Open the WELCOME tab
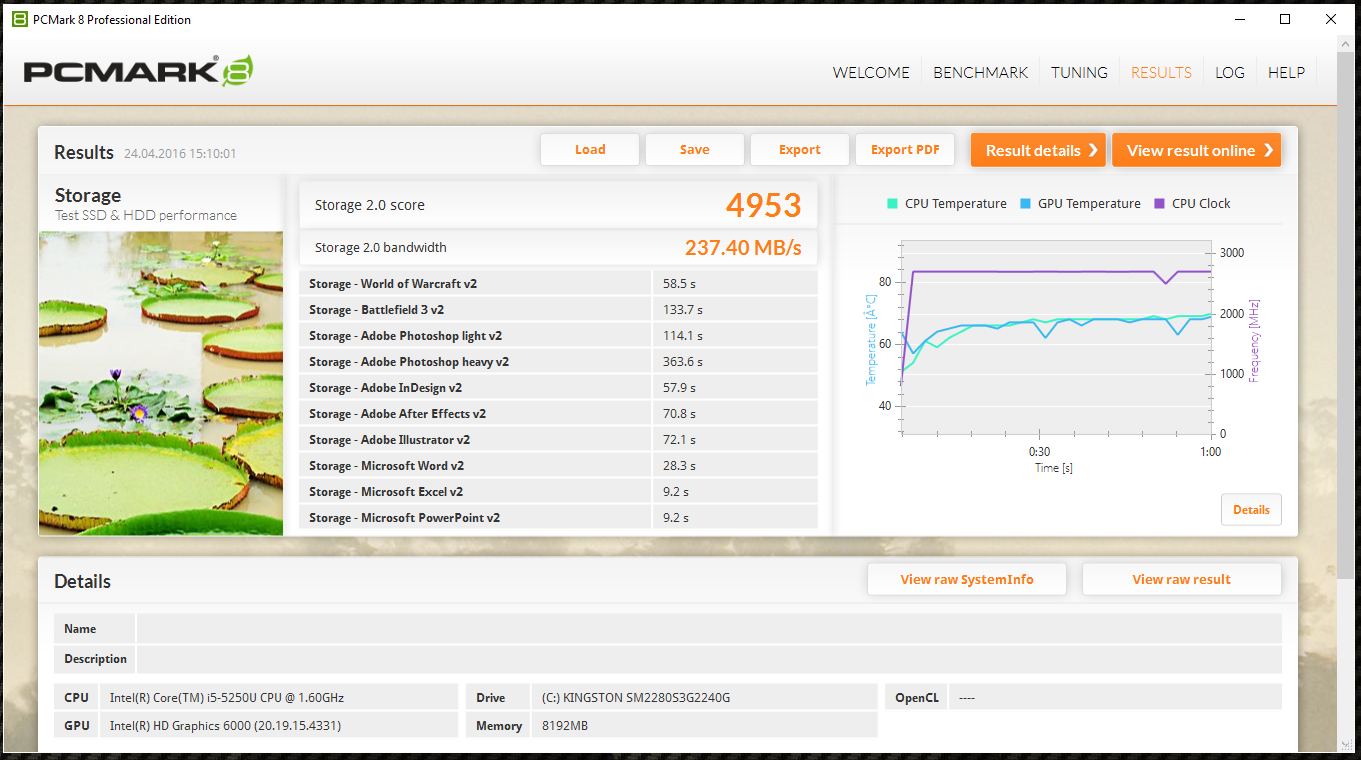 pyautogui.click(x=871, y=72)
